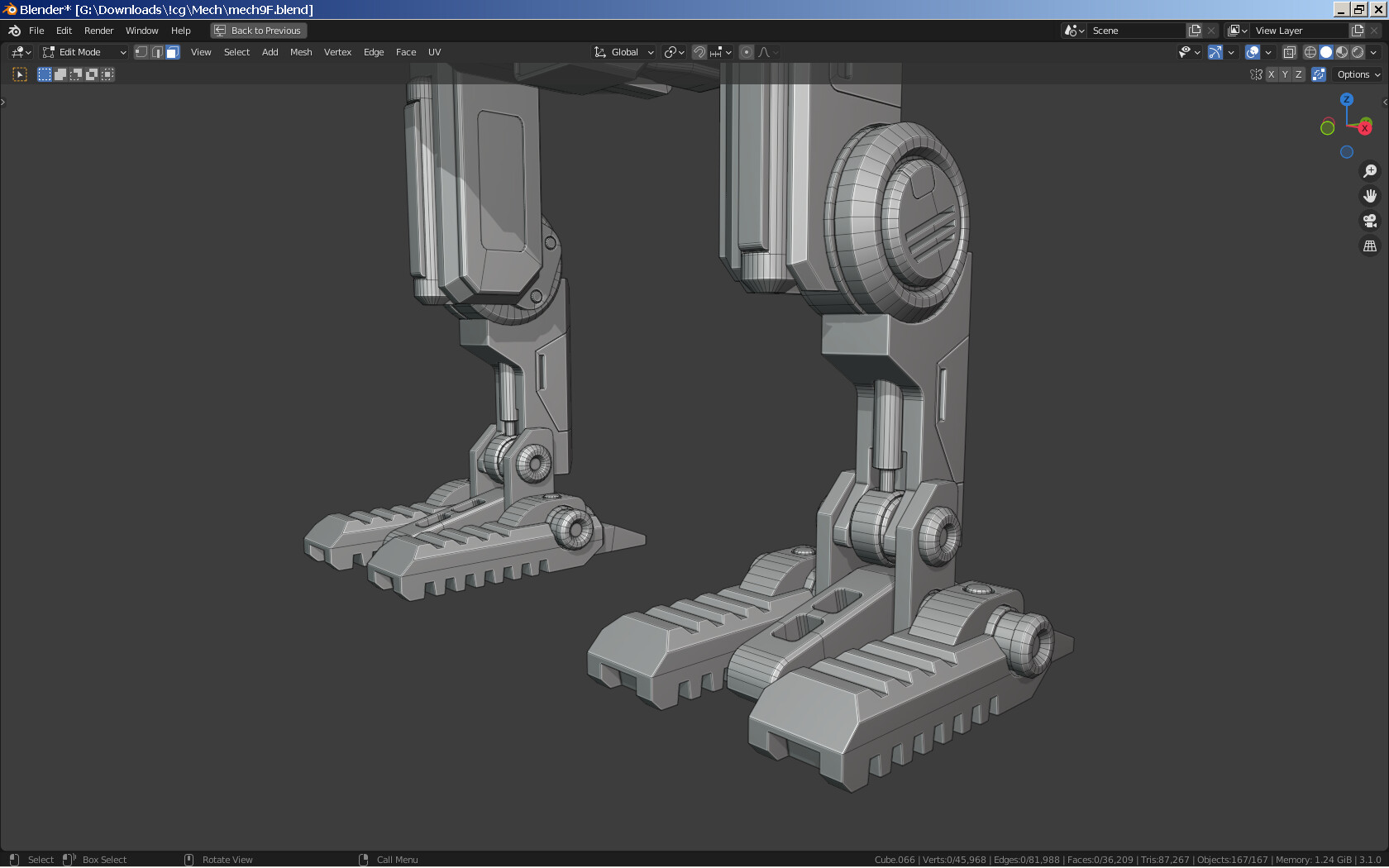The image size is (1389, 868).
Task: Enable edge select mode
Action: 157,51
